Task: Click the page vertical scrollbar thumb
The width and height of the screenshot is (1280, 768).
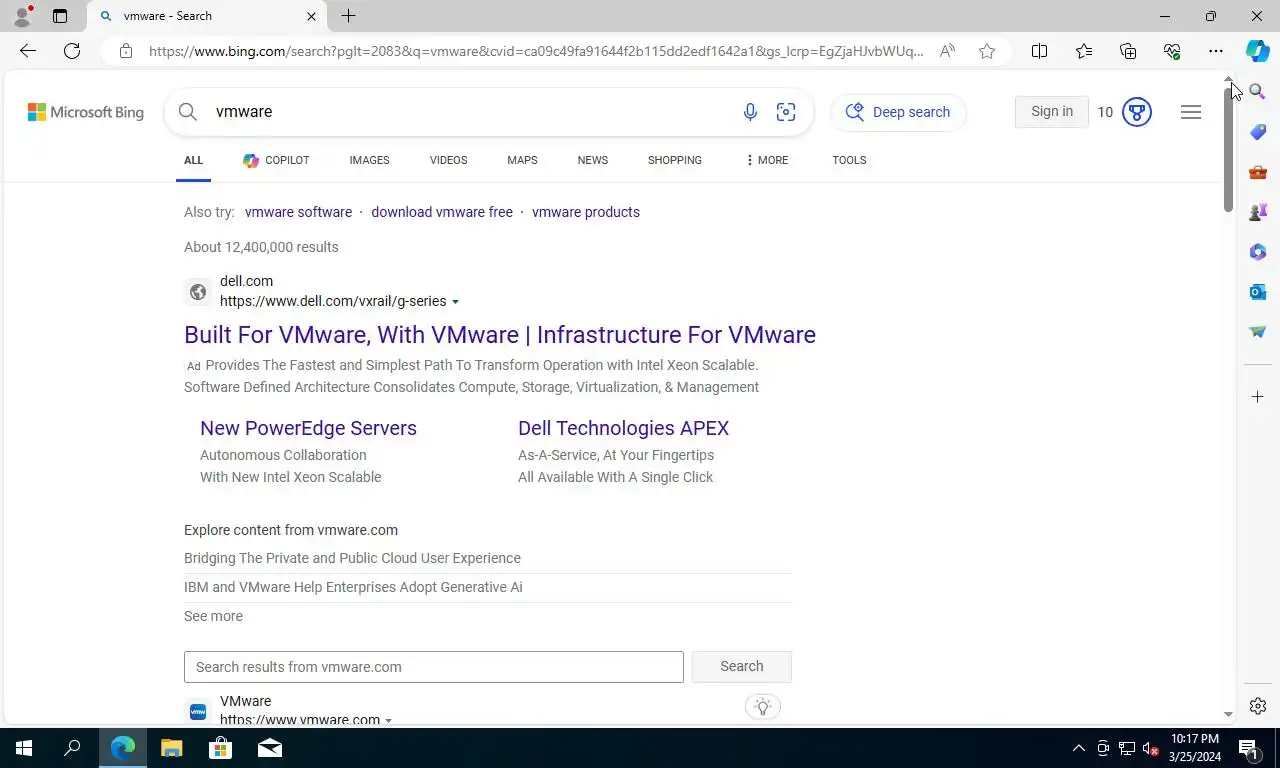Action: click(1229, 150)
